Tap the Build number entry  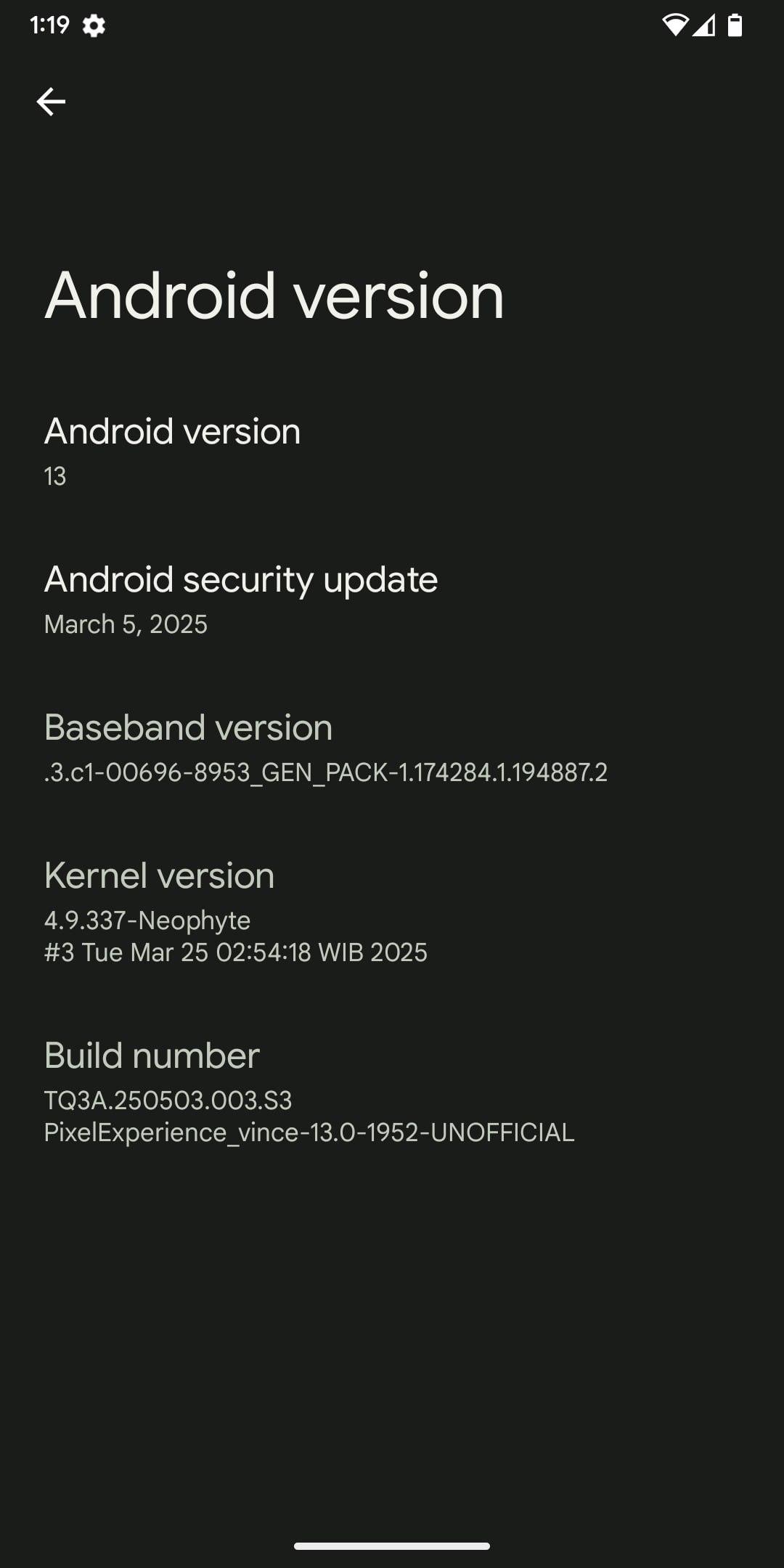click(392, 1091)
